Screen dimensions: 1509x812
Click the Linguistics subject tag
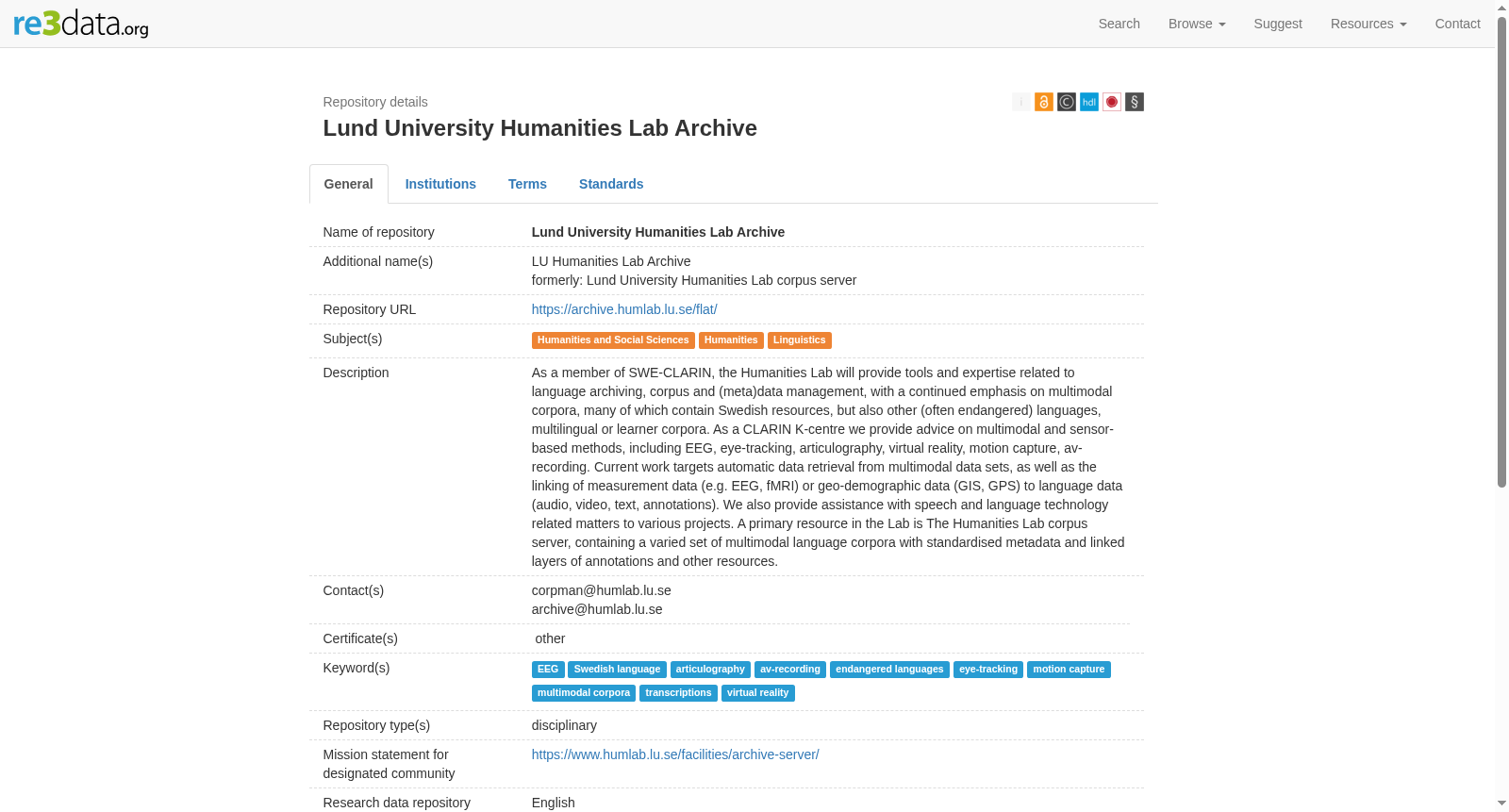coord(800,340)
